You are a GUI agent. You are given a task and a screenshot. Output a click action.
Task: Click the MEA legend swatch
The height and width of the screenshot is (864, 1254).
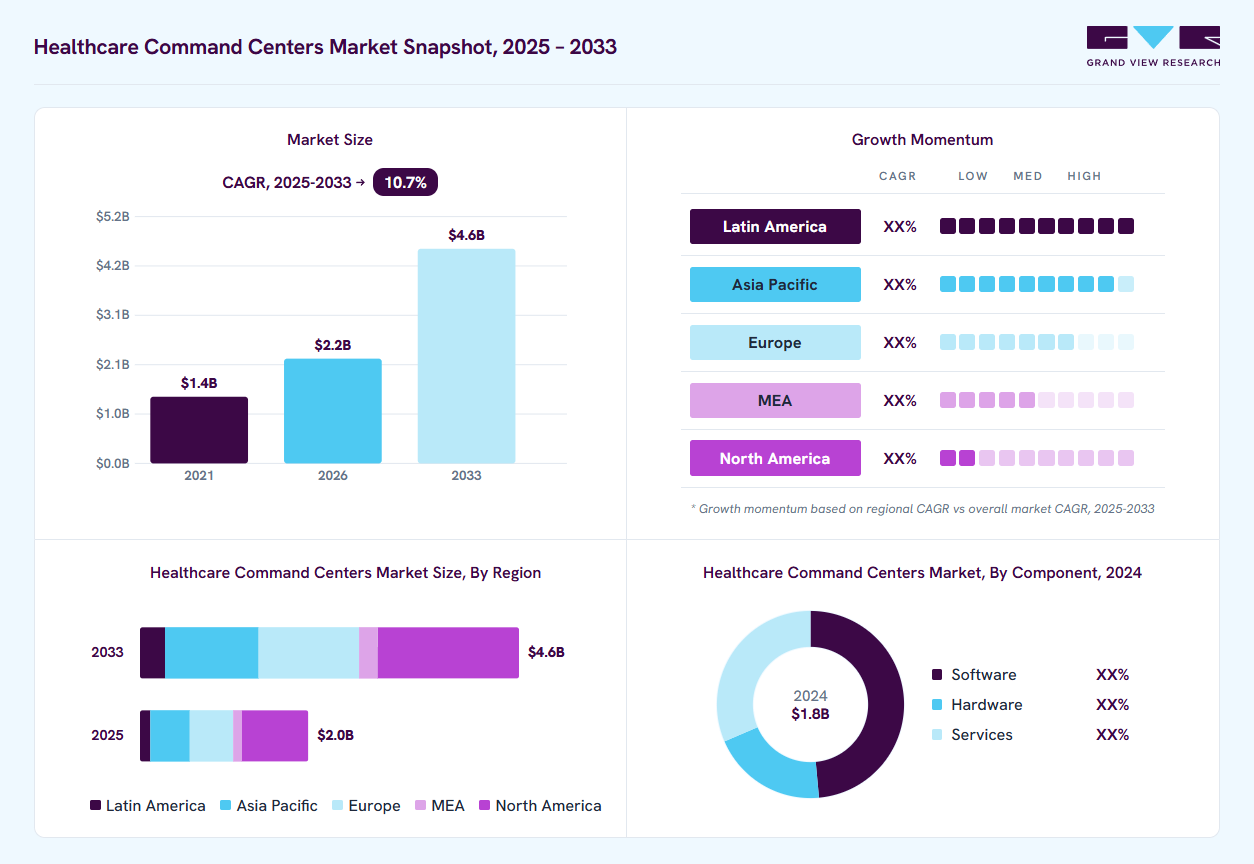pyautogui.click(x=420, y=805)
